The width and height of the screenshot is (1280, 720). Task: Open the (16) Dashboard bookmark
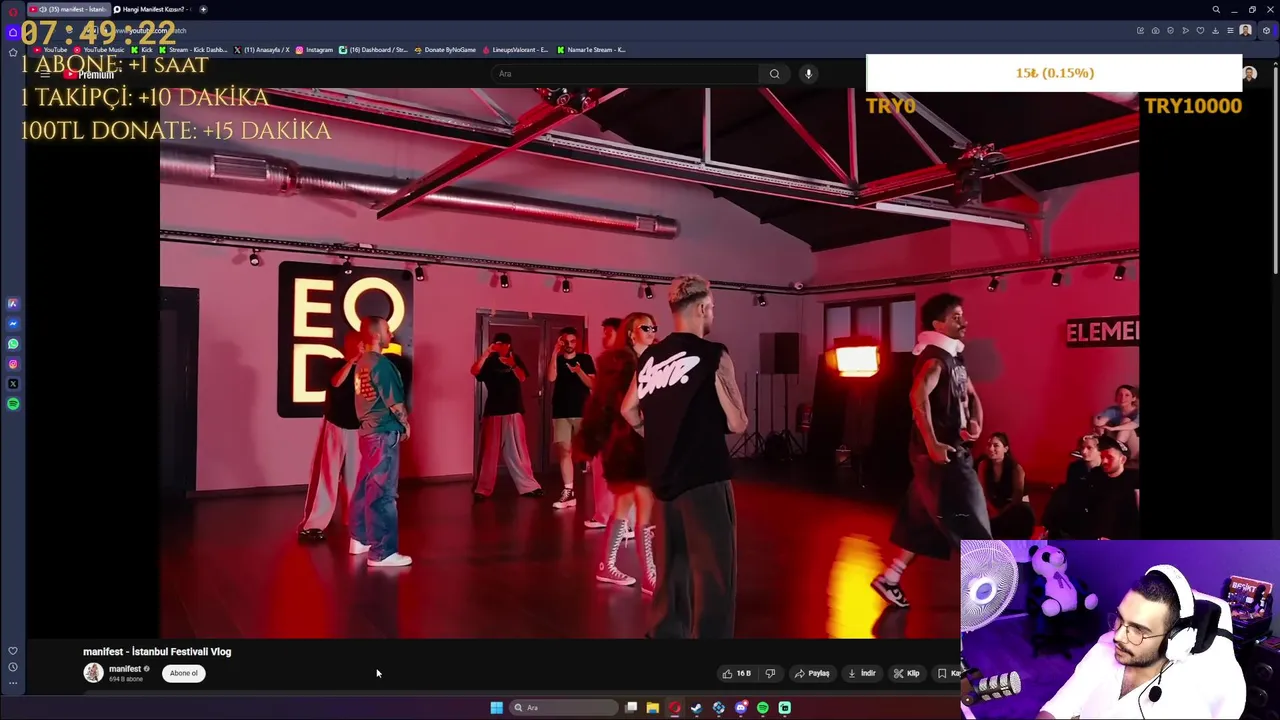pos(374,50)
